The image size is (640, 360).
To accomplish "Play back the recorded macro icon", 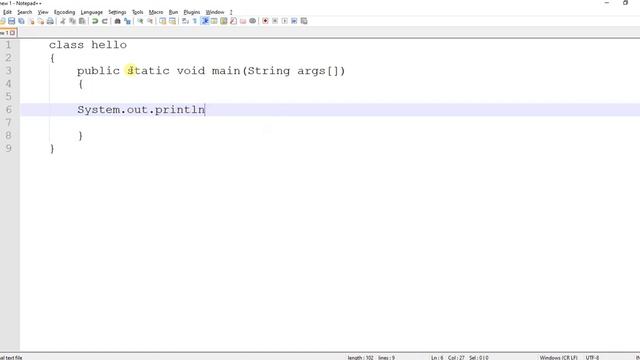I will tap(284, 21).
